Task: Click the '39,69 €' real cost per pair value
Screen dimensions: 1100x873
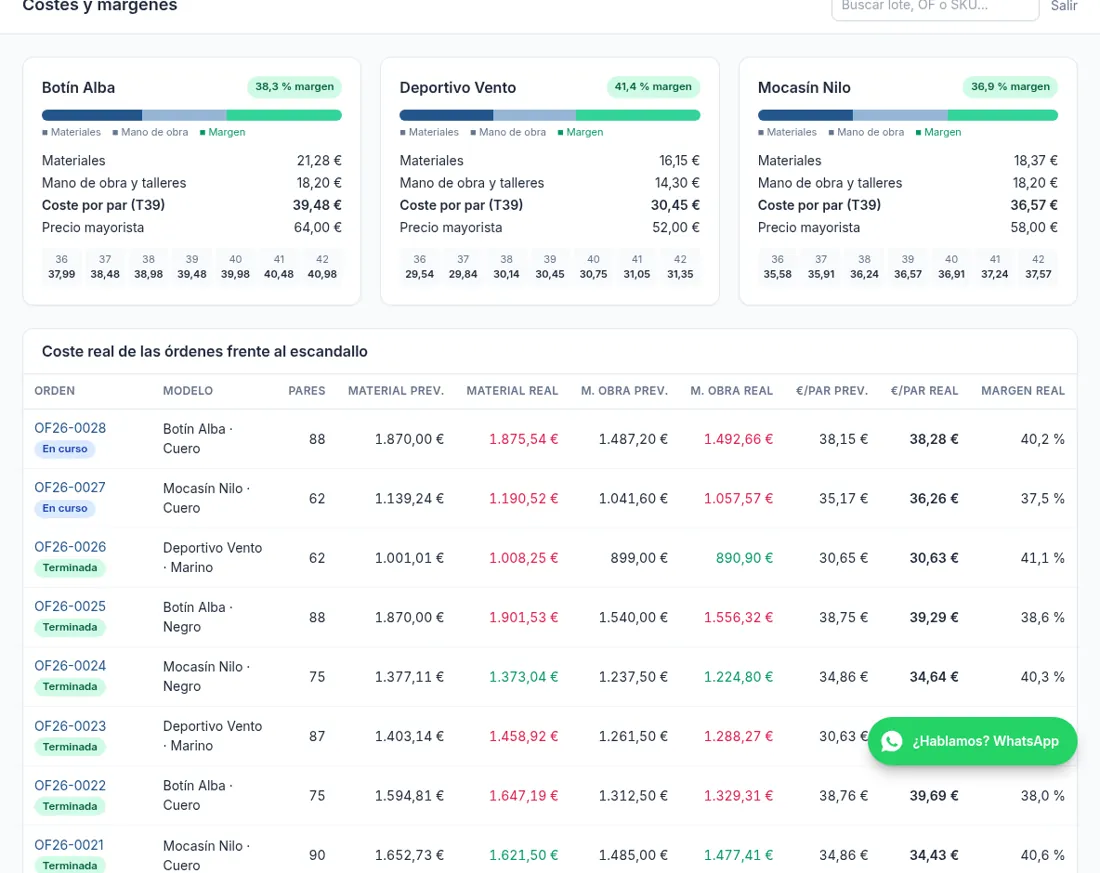Action: 934,796
